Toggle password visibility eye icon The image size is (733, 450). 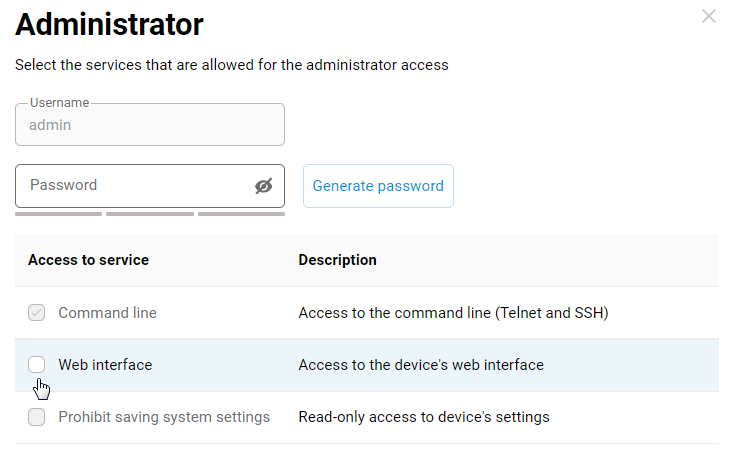(263, 186)
